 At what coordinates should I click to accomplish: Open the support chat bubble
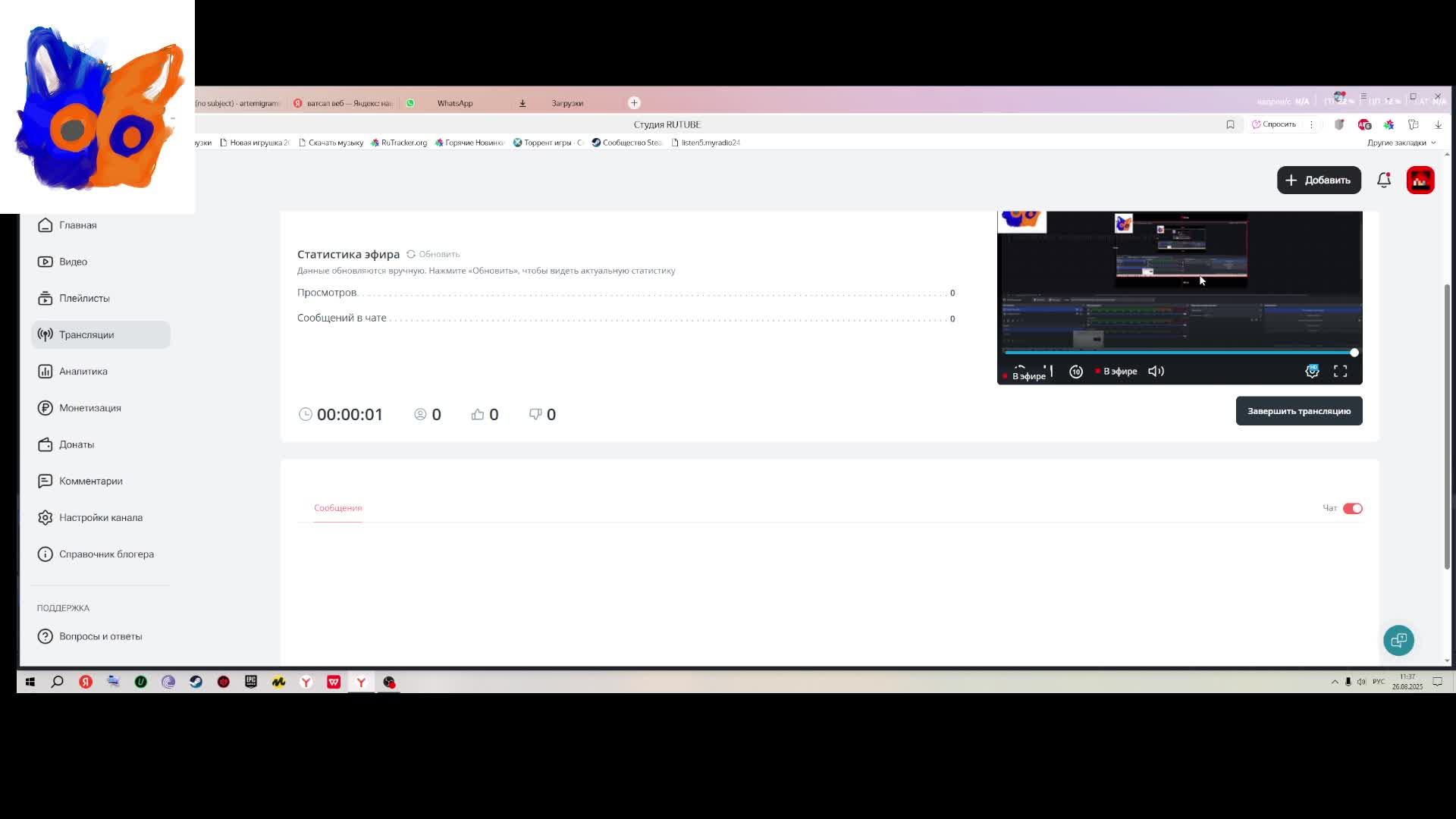click(1398, 640)
